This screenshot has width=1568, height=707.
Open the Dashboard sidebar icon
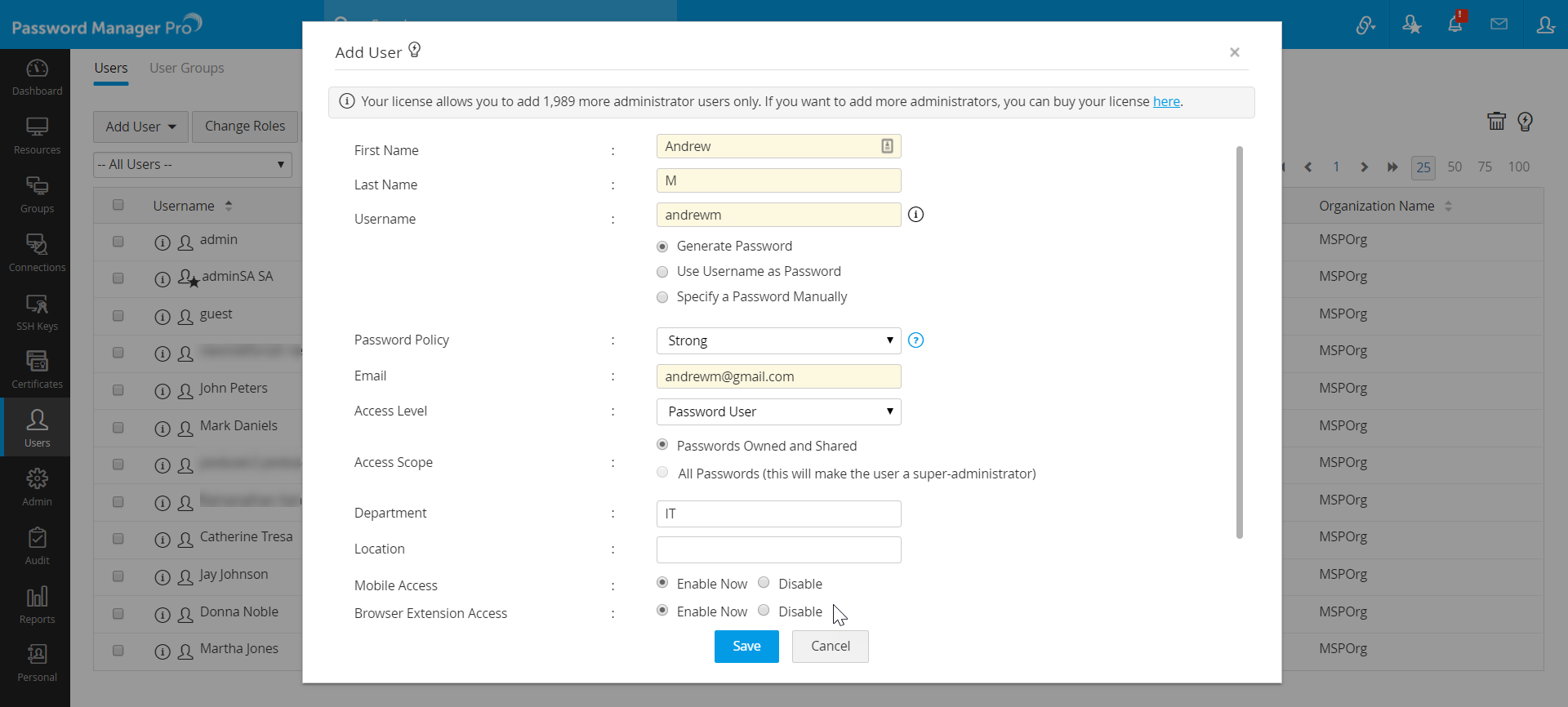(37, 77)
